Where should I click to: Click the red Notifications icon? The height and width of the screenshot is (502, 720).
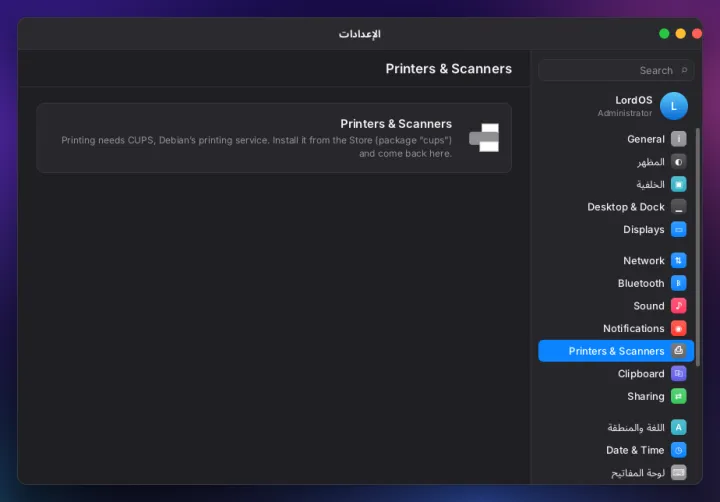coord(678,328)
